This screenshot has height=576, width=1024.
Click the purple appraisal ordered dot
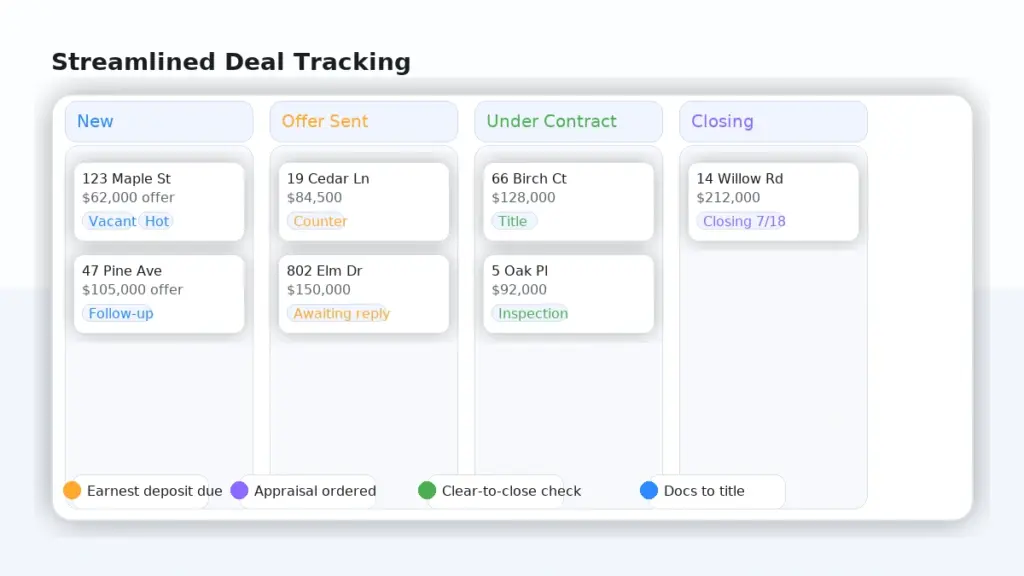pyautogui.click(x=239, y=491)
